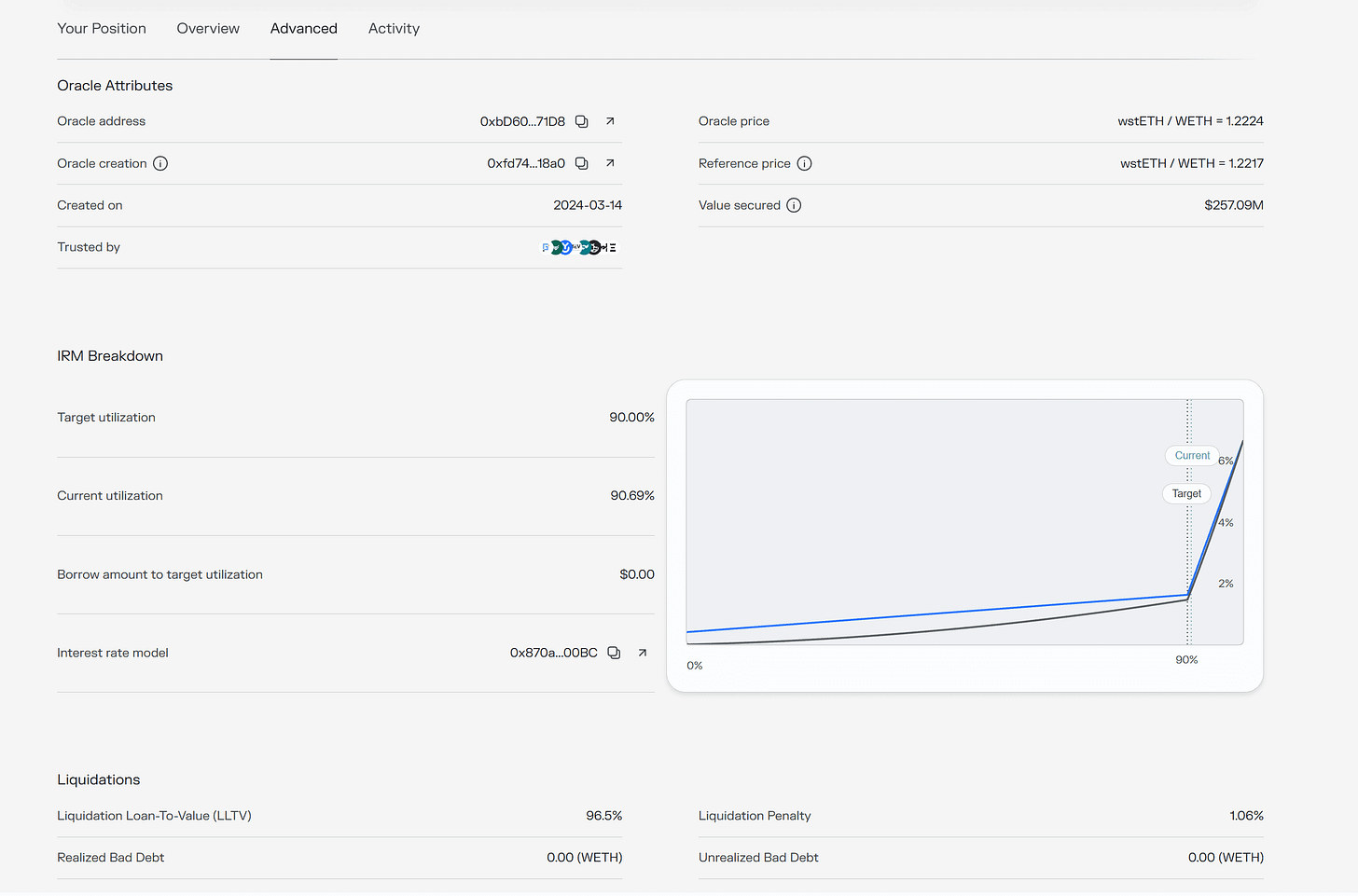The height and width of the screenshot is (896, 1358).
Task: Click the 90% axis label on chart
Action: coord(1186,660)
